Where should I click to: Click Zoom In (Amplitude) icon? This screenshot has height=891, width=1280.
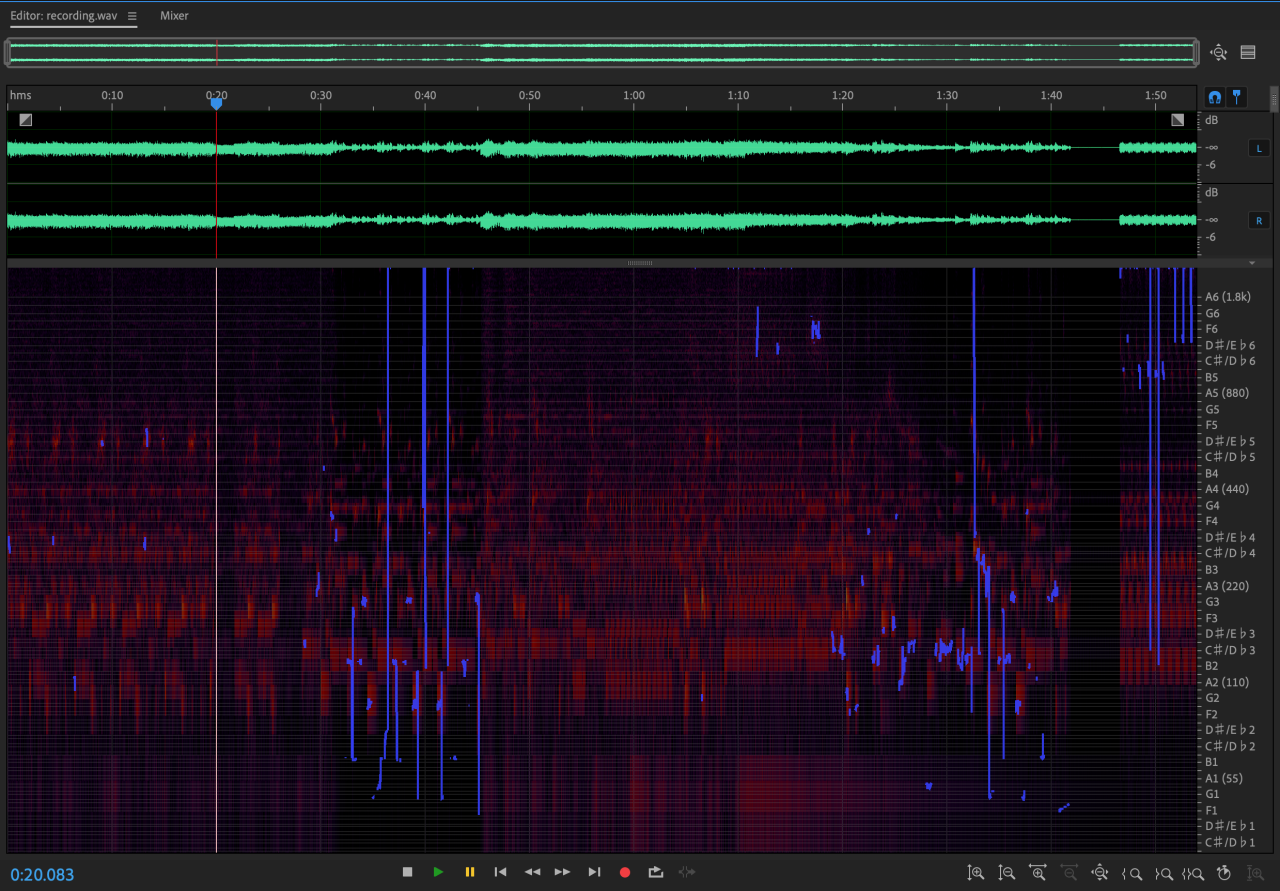point(975,873)
